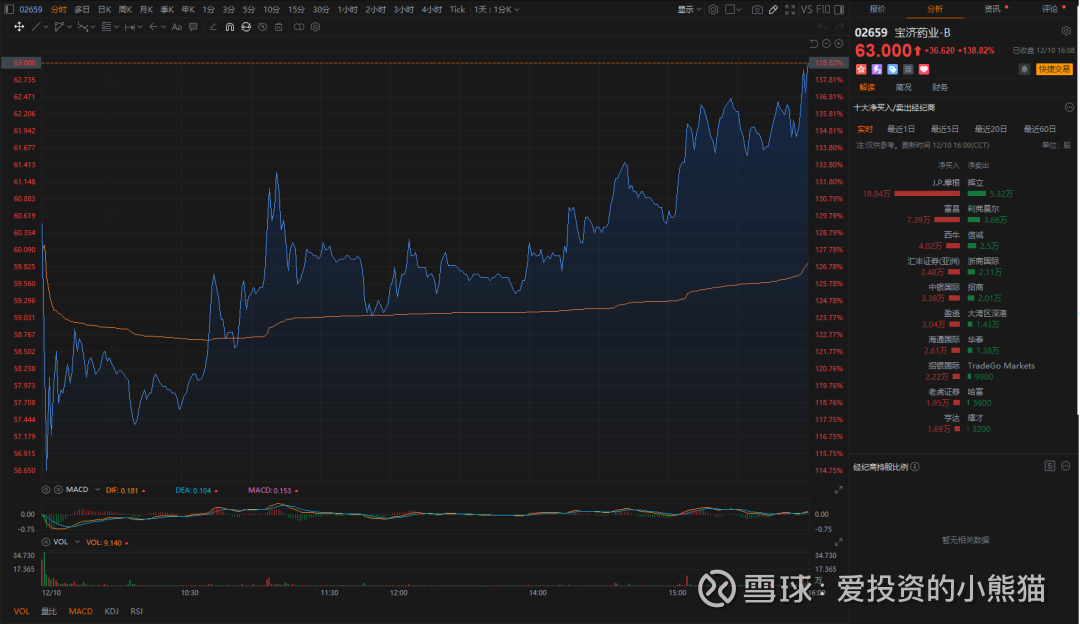Zoom in chart with plus circle

[839, 43]
